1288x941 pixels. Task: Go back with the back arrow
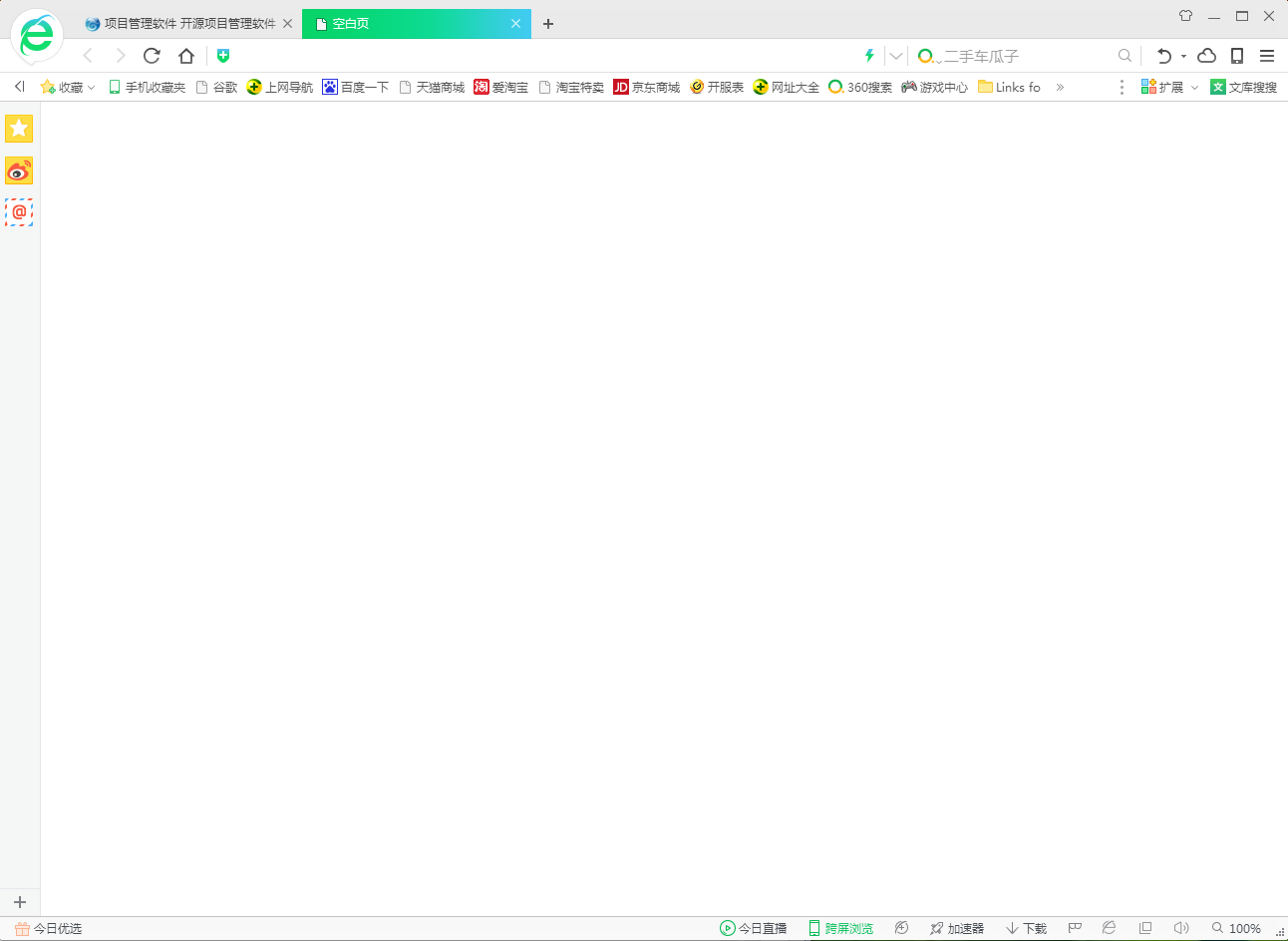pos(88,56)
